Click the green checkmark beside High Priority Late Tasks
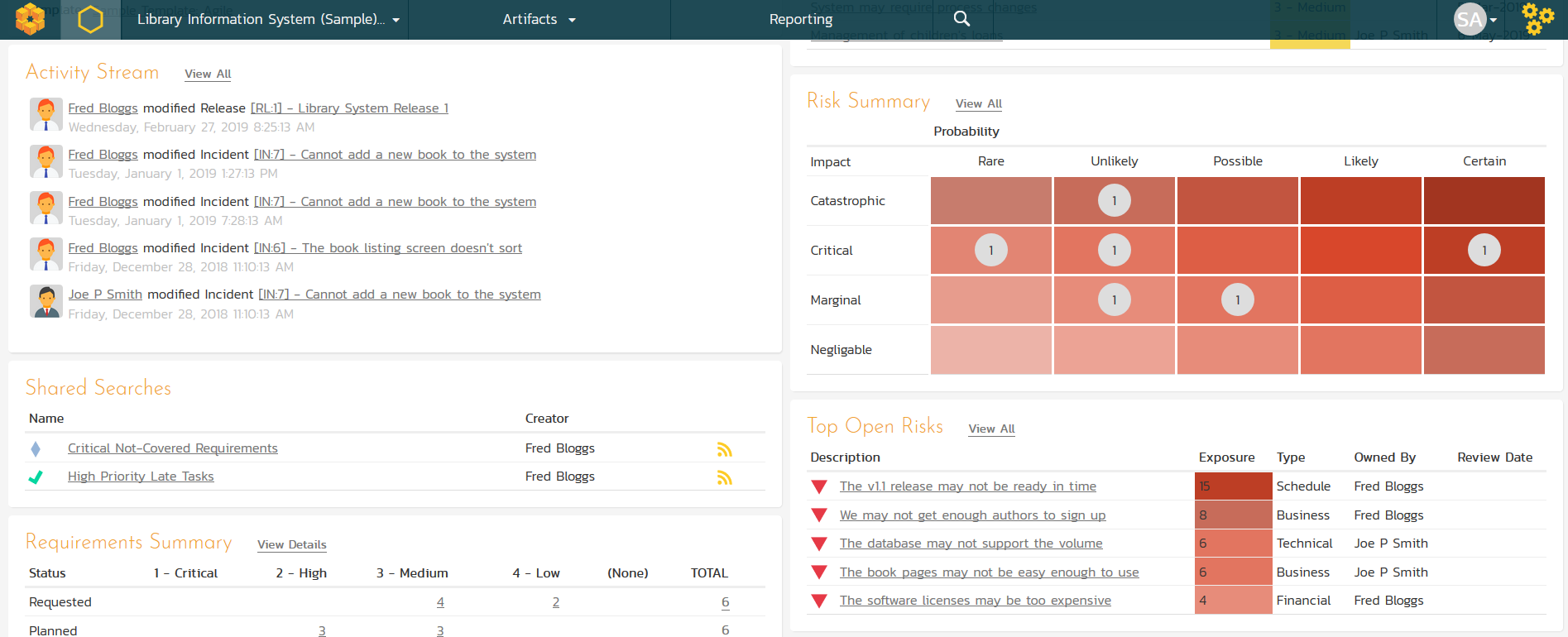1568x637 pixels. pyautogui.click(x=36, y=477)
